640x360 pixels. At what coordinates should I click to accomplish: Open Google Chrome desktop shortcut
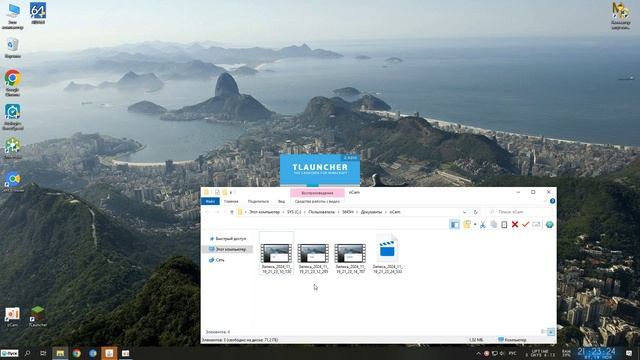13,82
